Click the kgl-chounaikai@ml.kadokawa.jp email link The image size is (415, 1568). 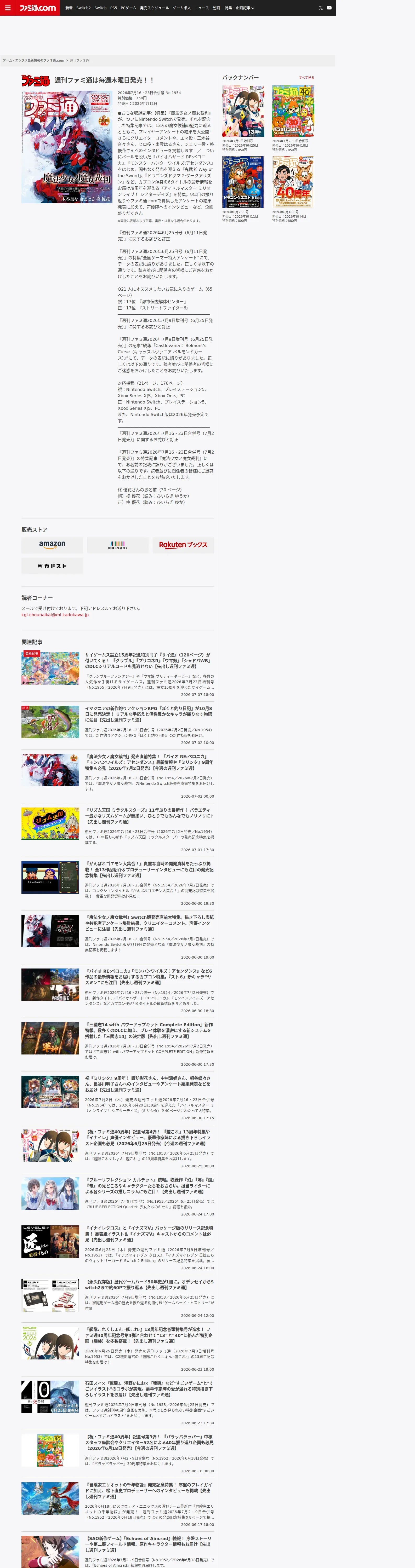pos(55,615)
